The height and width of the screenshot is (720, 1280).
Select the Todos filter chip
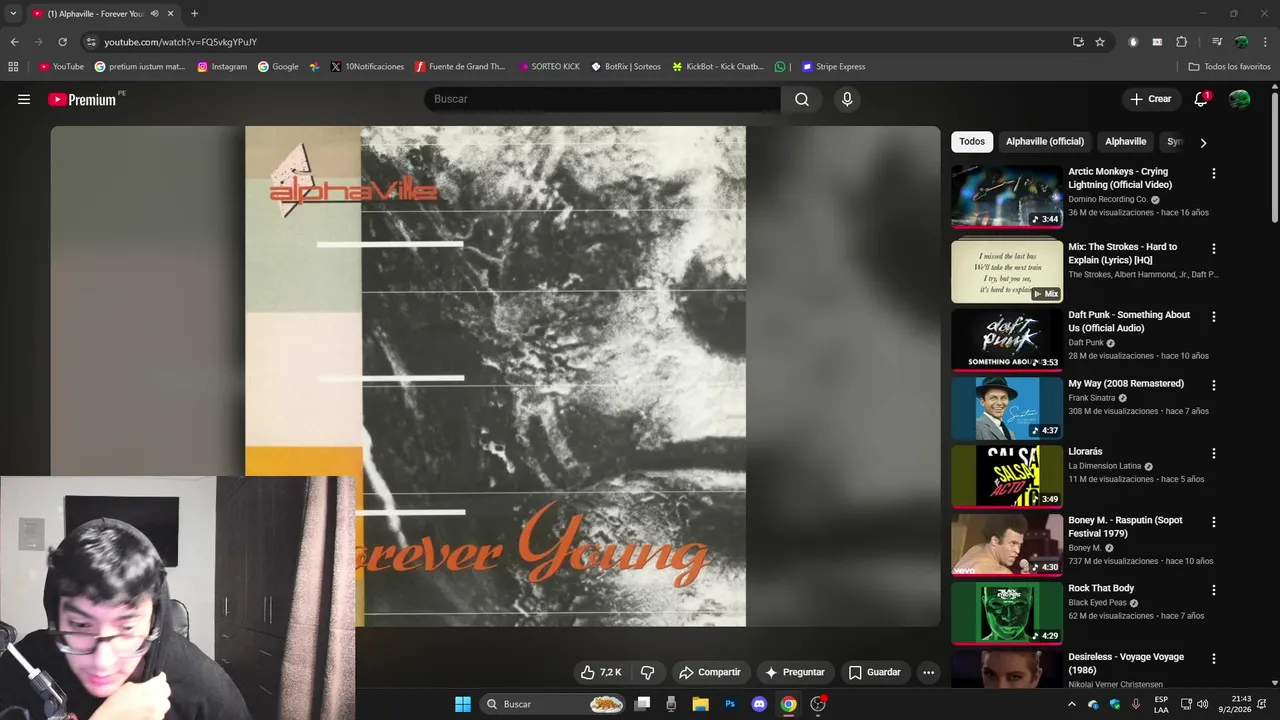(972, 142)
